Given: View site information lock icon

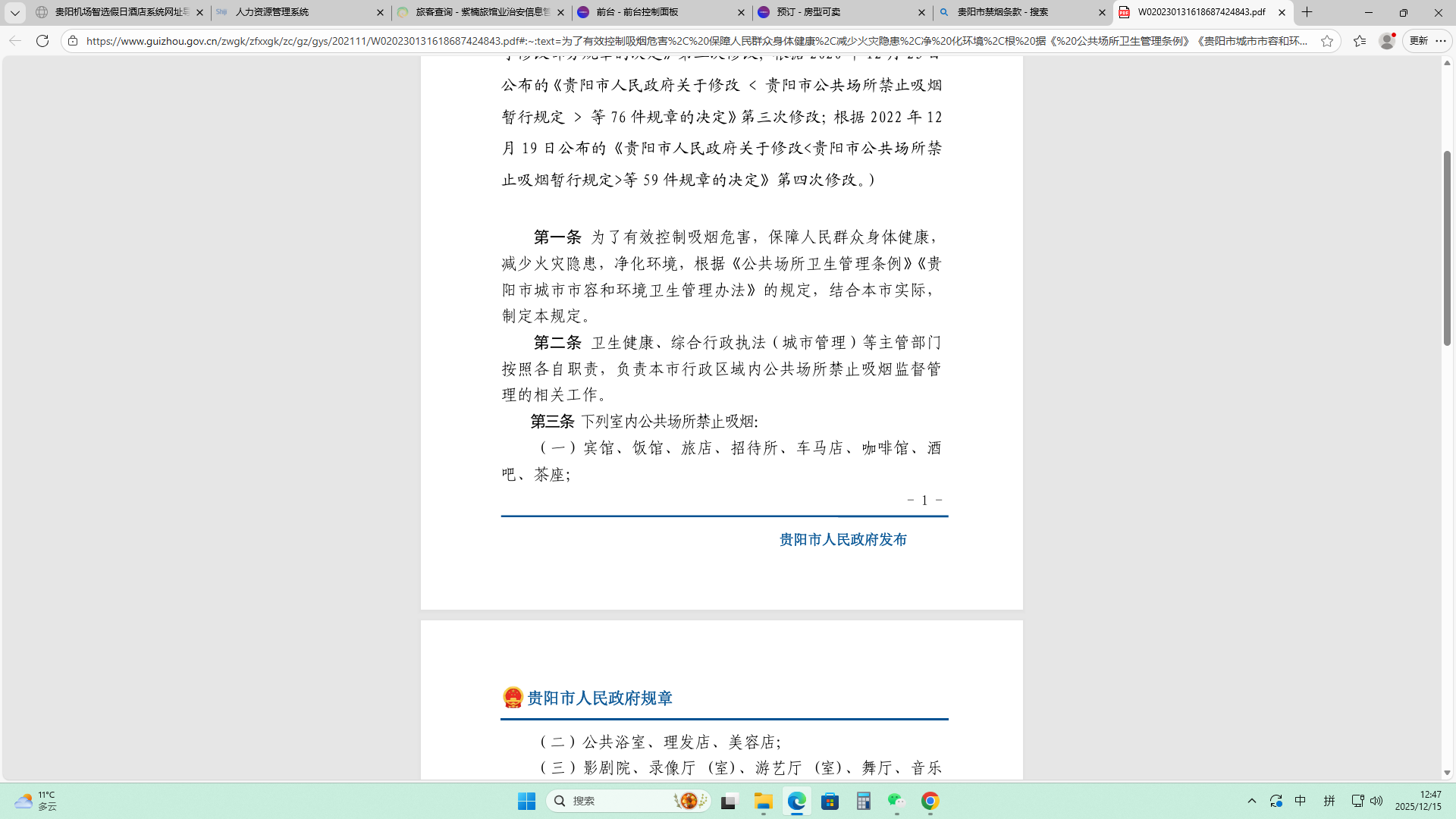Looking at the screenshot, I should point(73,41).
